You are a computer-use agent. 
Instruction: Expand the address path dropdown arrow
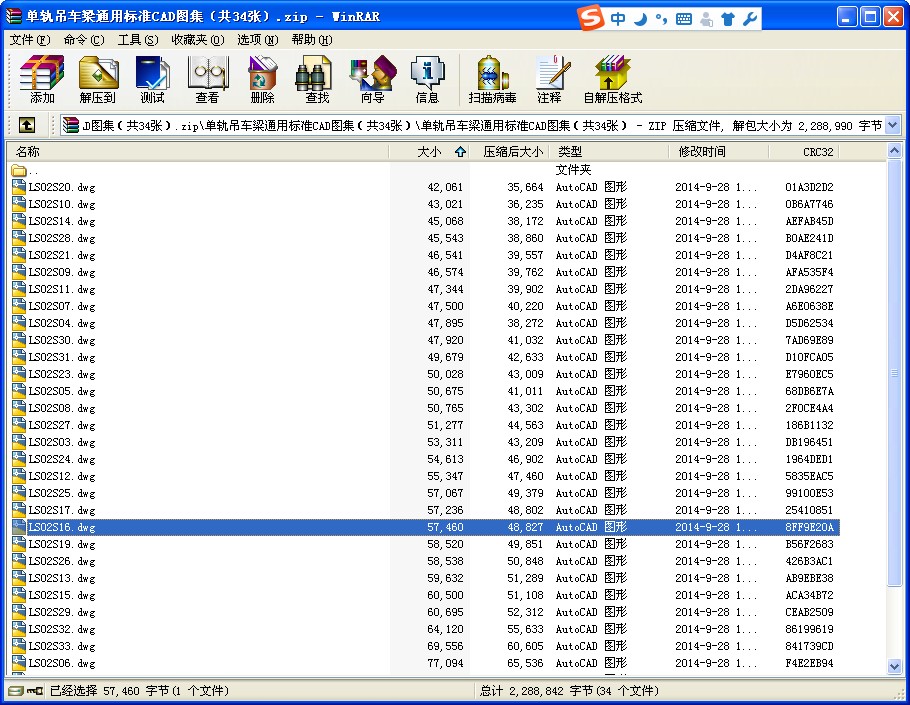(892, 125)
